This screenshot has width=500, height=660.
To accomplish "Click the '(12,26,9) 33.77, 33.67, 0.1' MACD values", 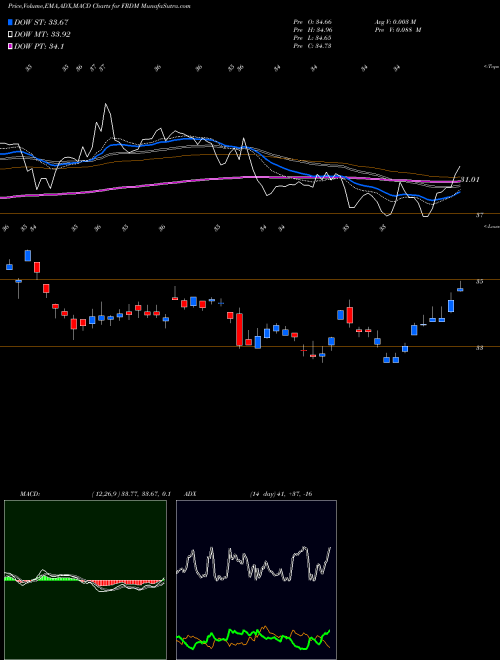I will (x=131, y=494).
